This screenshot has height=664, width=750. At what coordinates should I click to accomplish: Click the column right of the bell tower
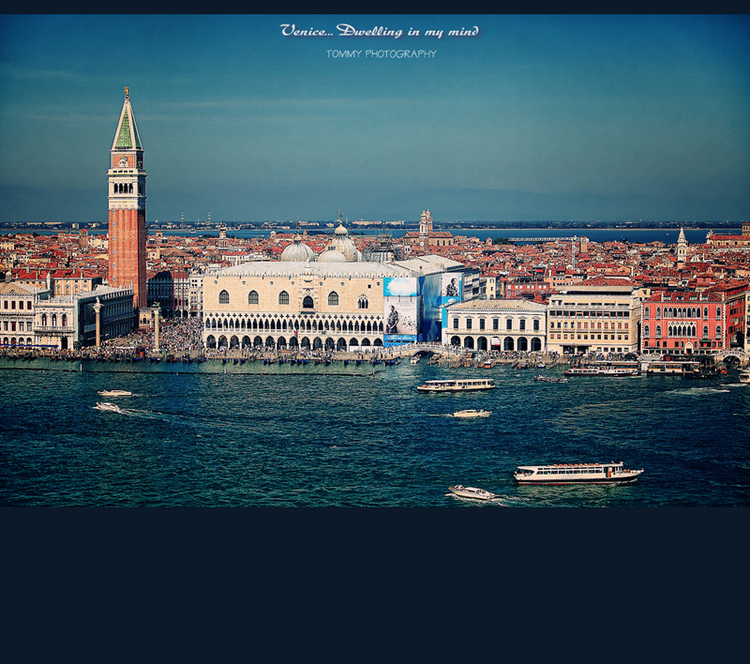click(x=156, y=327)
